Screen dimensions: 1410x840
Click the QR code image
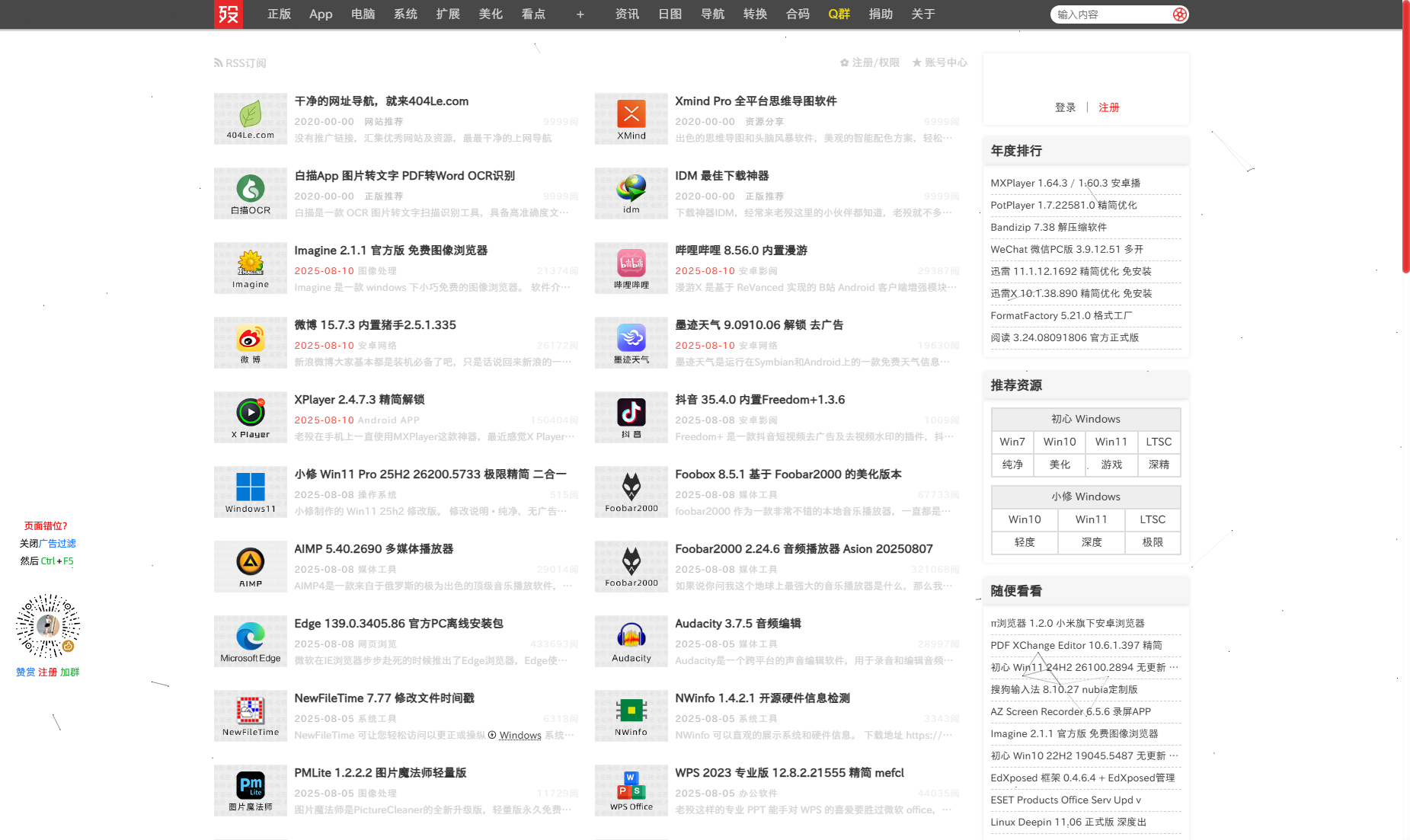pyautogui.click(x=48, y=626)
